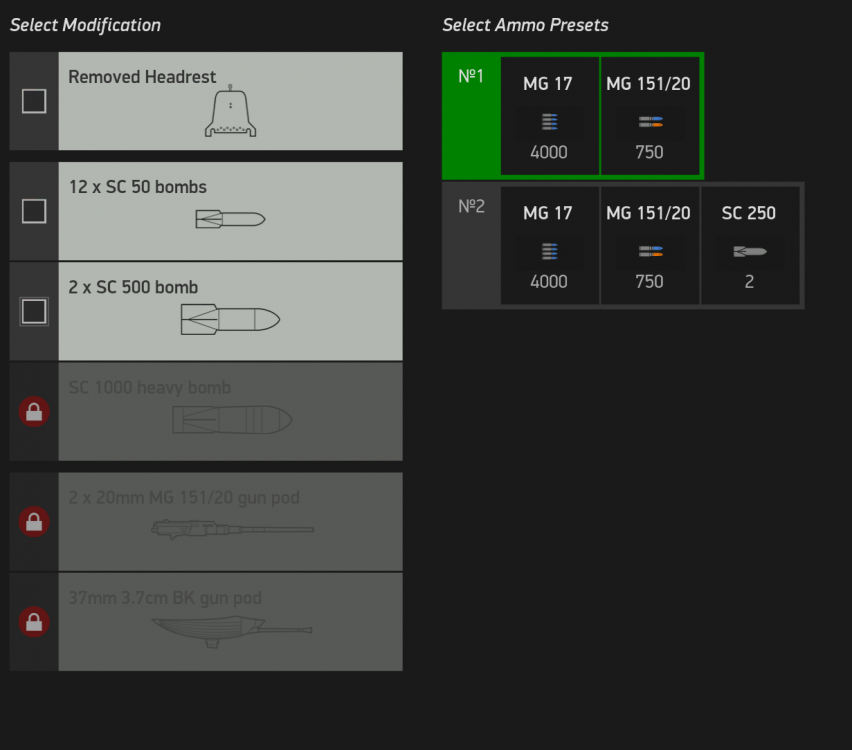Click the 37mm 3.7cm BK gun pod label
Screen dimensions: 852x750
(x=165, y=598)
